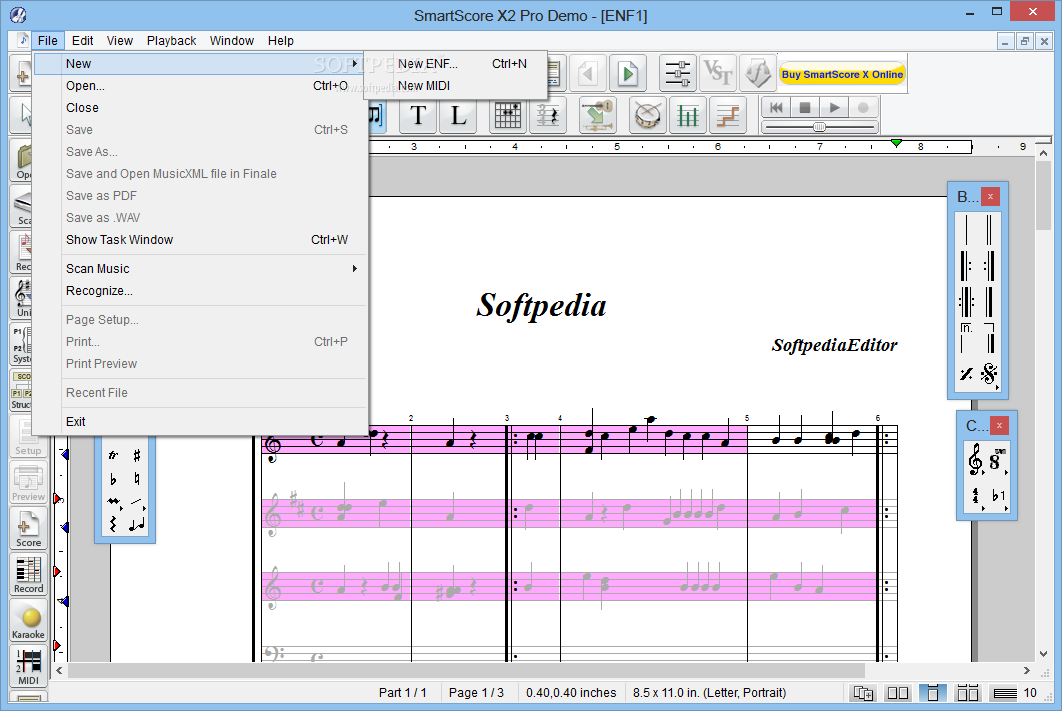This screenshot has height=711, width=1062.
Task: Go to previous page arrow icon
Action: (x=588, y=73)
